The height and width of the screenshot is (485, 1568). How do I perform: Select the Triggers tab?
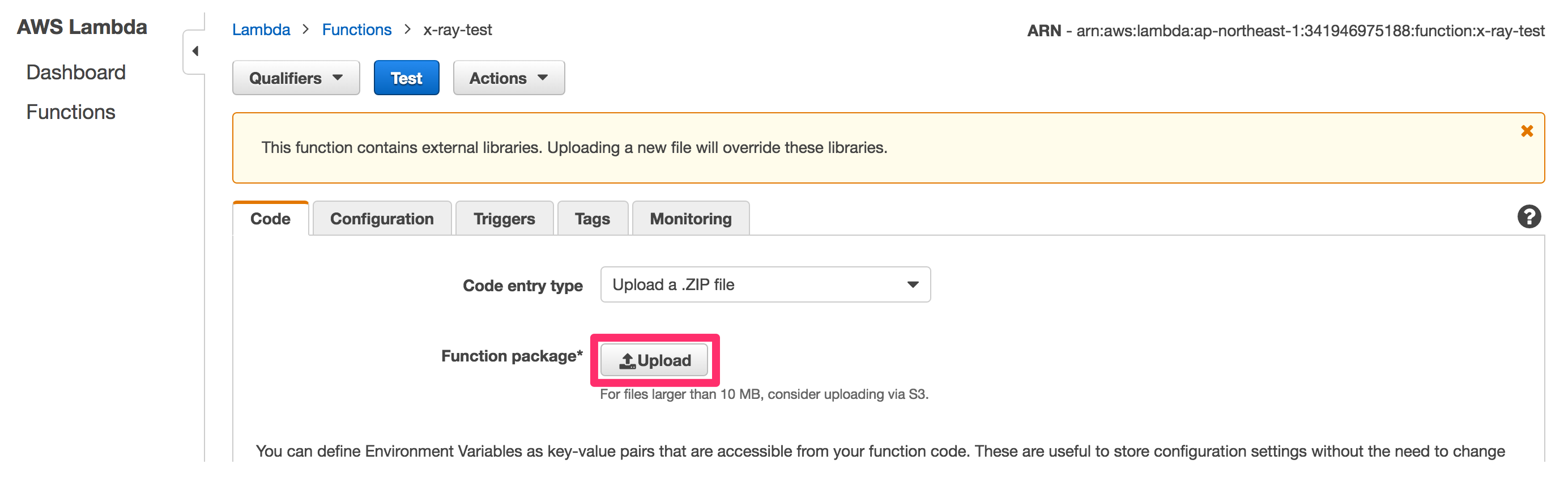[x=504, y=218]
